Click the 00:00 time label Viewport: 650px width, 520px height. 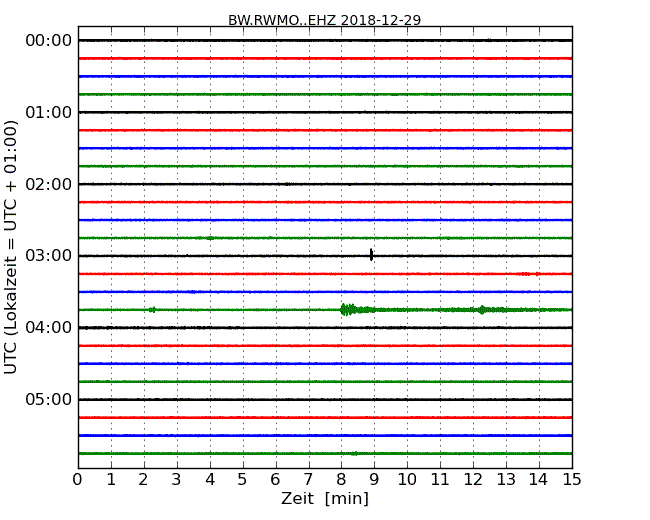click(x=49, y=41)
